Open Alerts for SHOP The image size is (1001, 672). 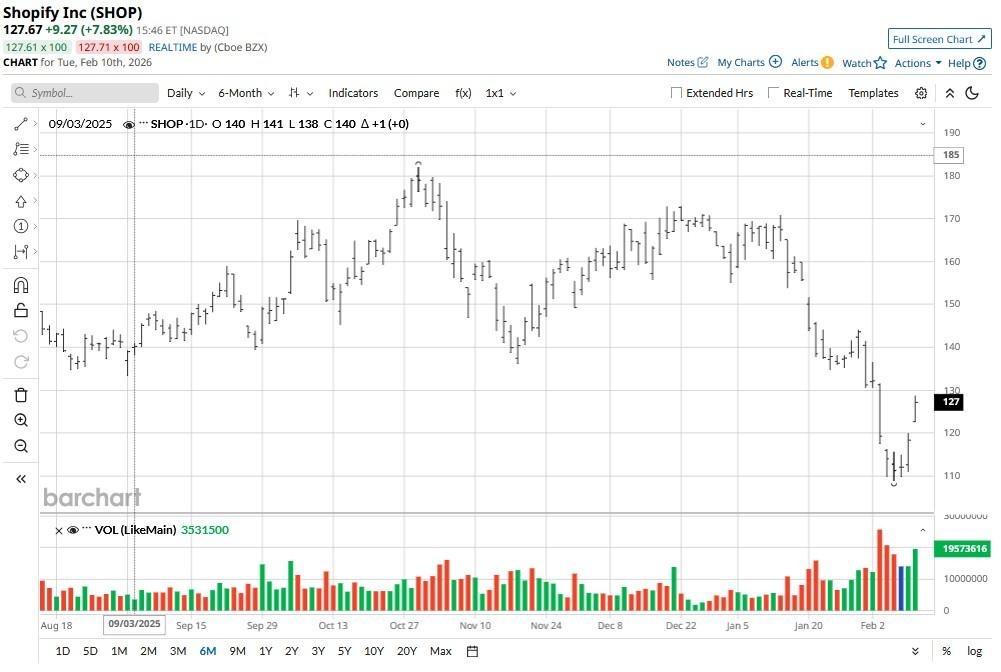click(812, 63)
